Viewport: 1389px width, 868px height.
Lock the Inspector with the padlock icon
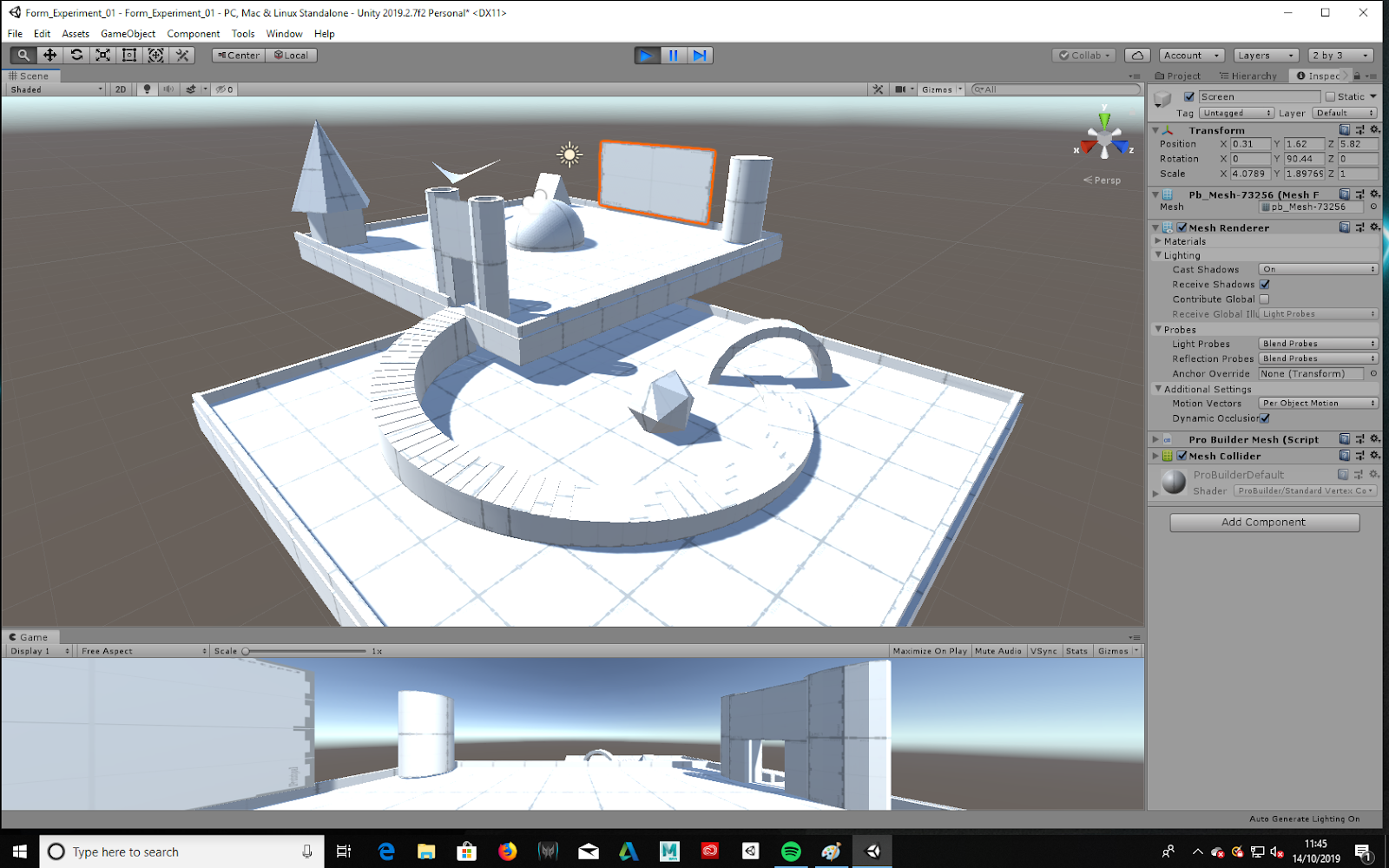coord(1357,76)
